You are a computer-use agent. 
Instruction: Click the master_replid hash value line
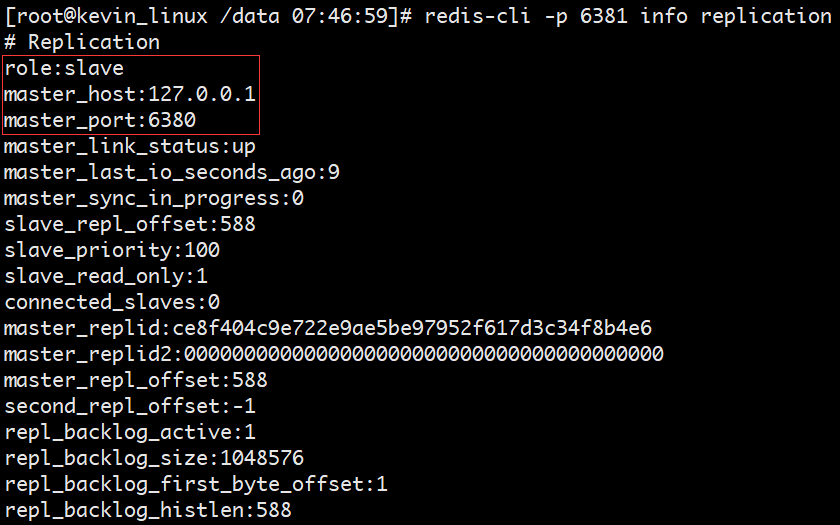pos(328,328)
